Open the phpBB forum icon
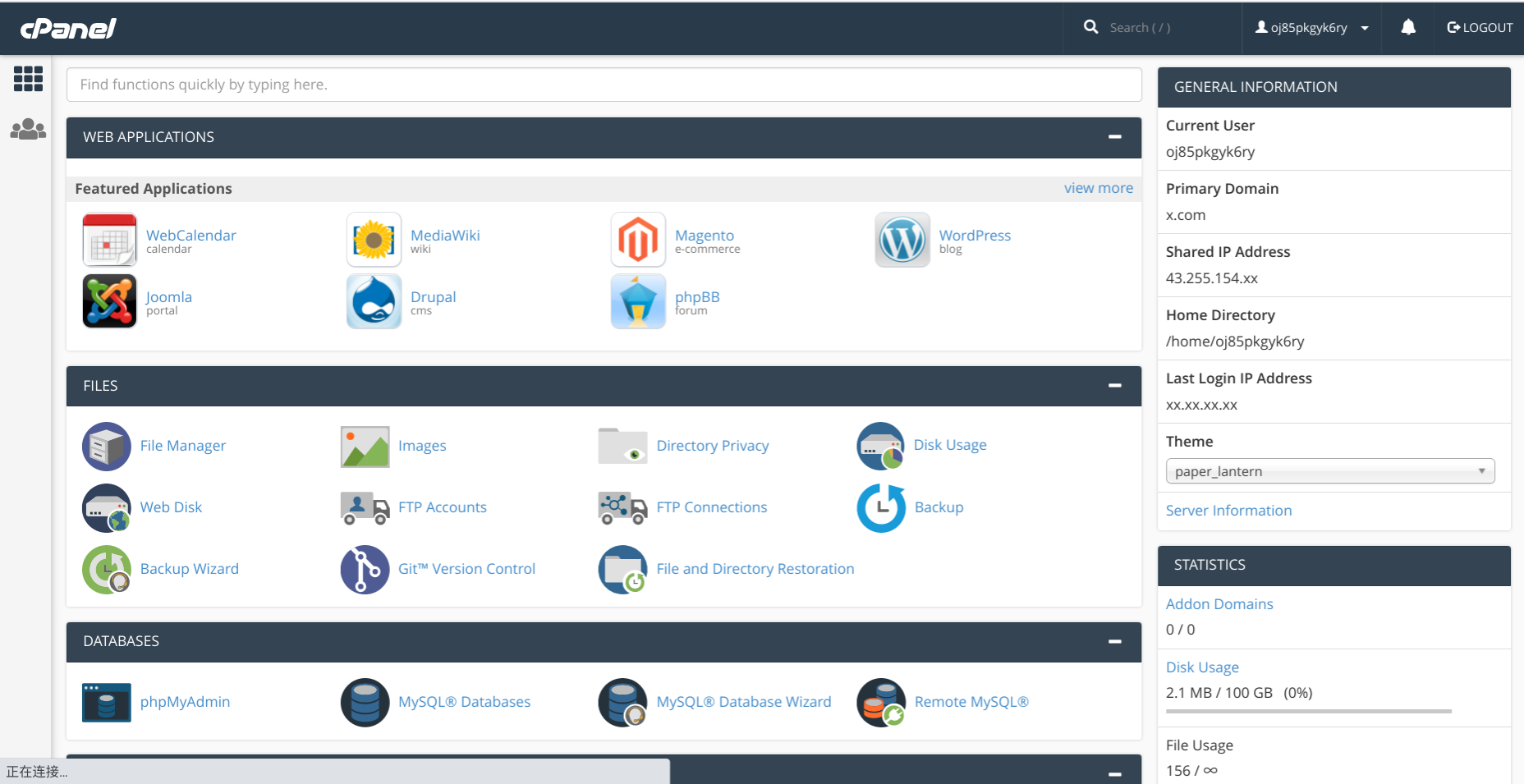 638,301
